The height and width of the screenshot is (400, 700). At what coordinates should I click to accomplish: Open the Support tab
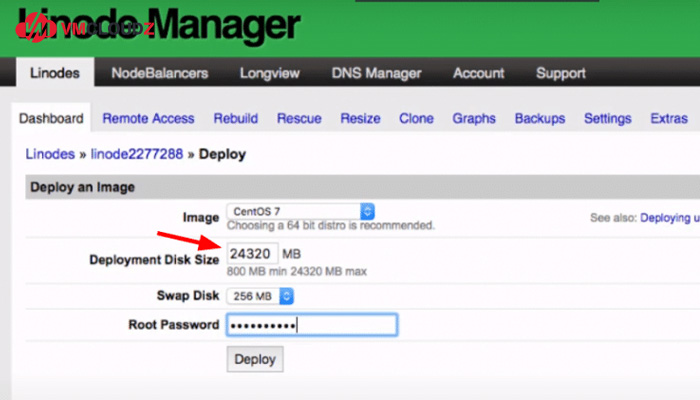pos(561,73)
